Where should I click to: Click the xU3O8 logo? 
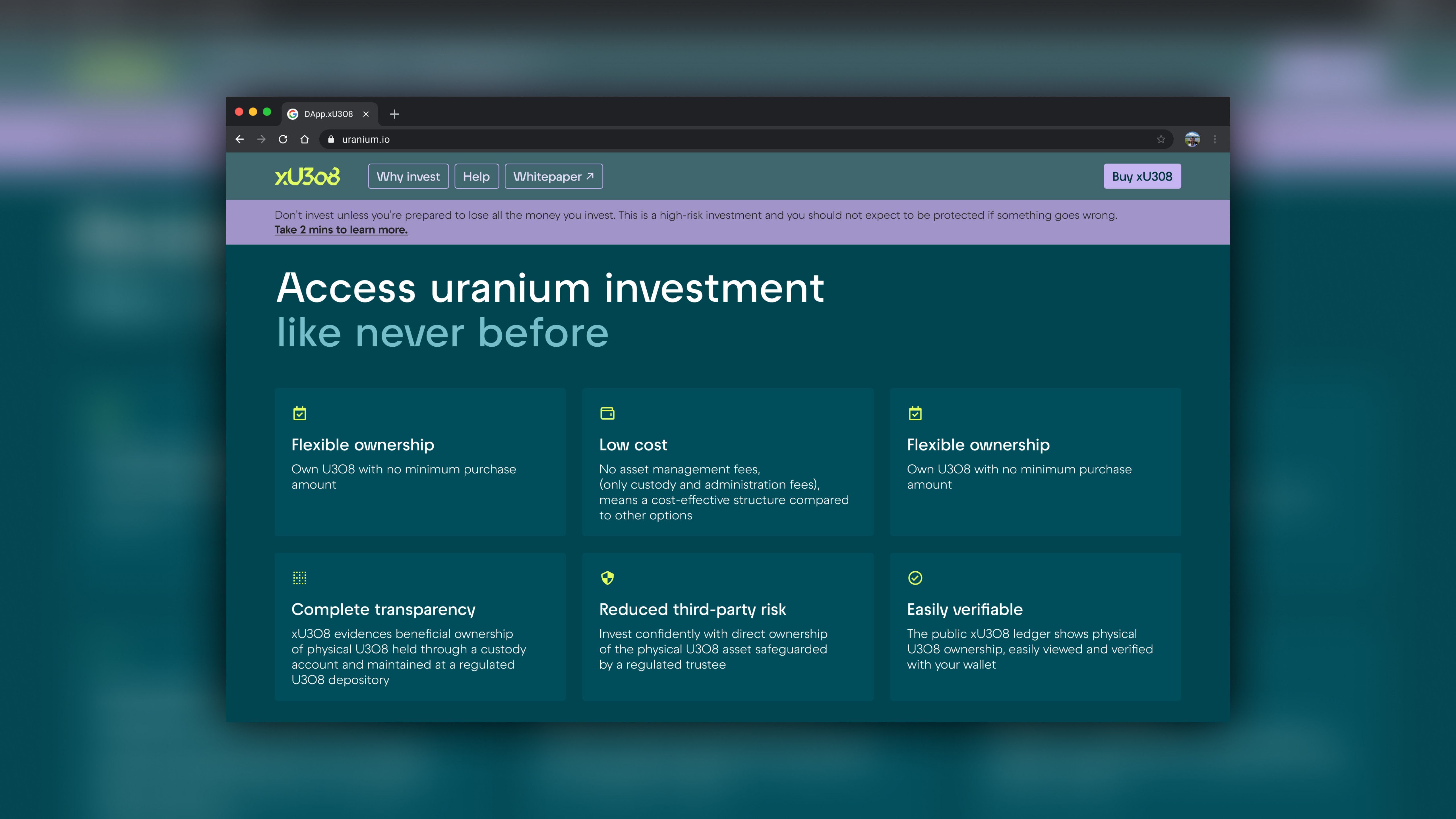(x=307, y=176)
